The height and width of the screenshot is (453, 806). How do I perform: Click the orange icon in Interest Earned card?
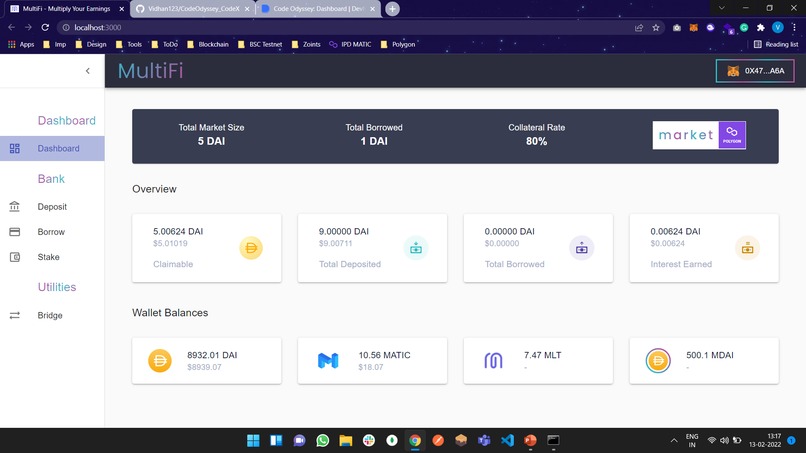click(x=747, y=248)
